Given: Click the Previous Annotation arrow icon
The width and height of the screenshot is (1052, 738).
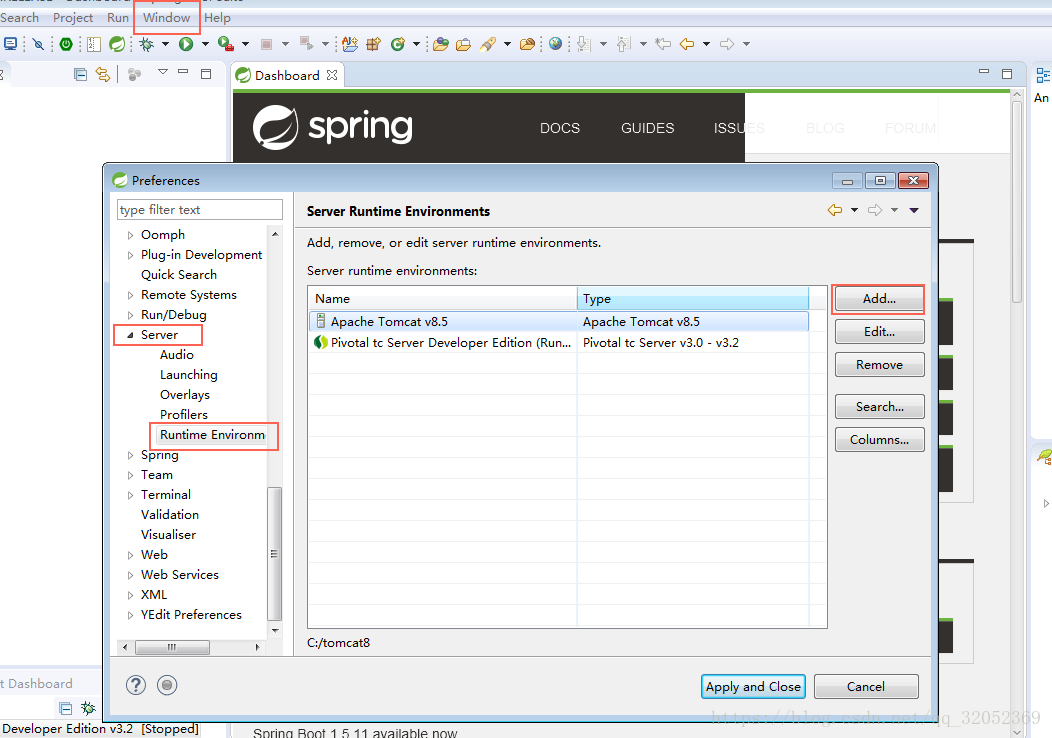Looking at the screenshot, I should (x=624, y=44).
